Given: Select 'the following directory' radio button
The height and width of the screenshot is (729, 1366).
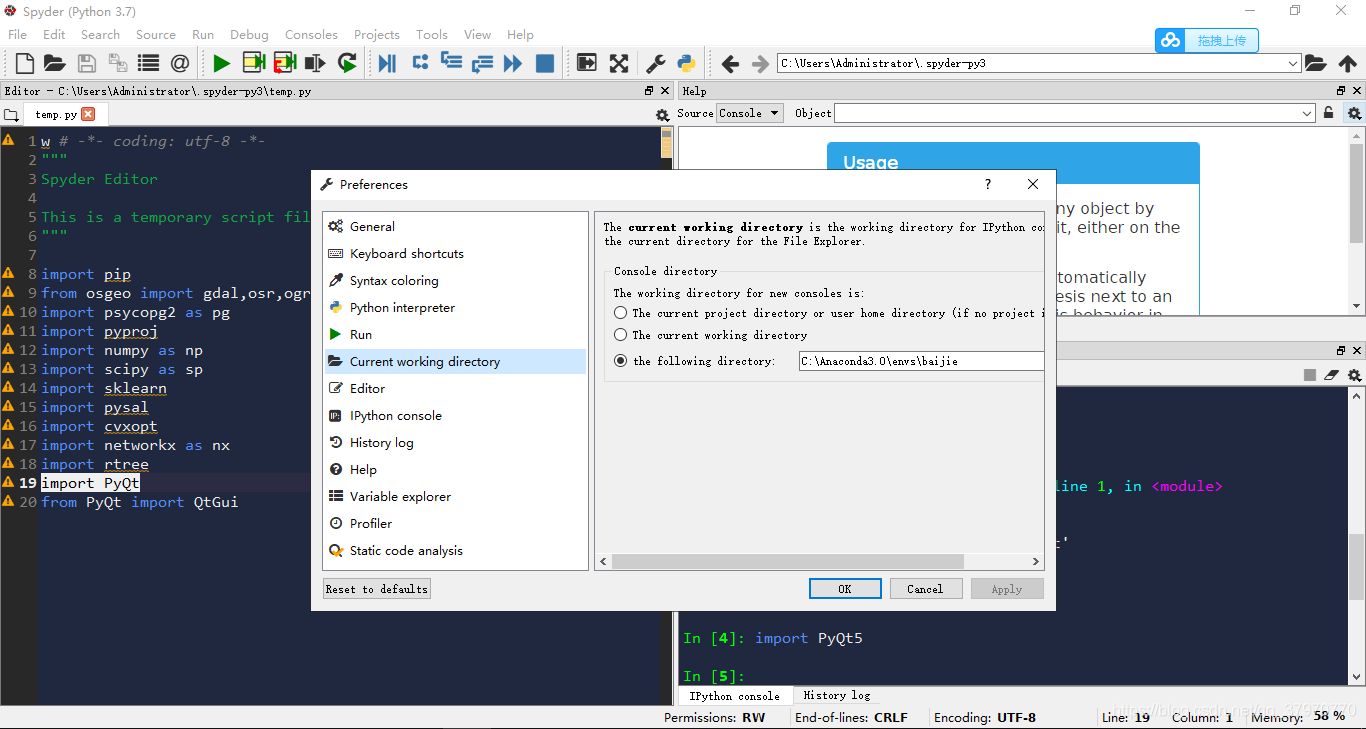Looking at the screenshot, I should coord(620,361).
